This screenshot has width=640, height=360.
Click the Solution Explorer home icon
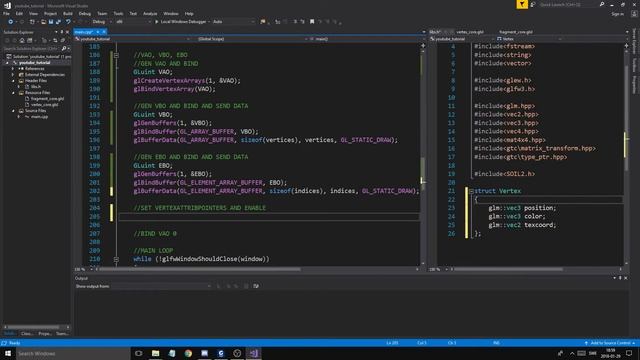pyautogui.click(x=22, y=40)
